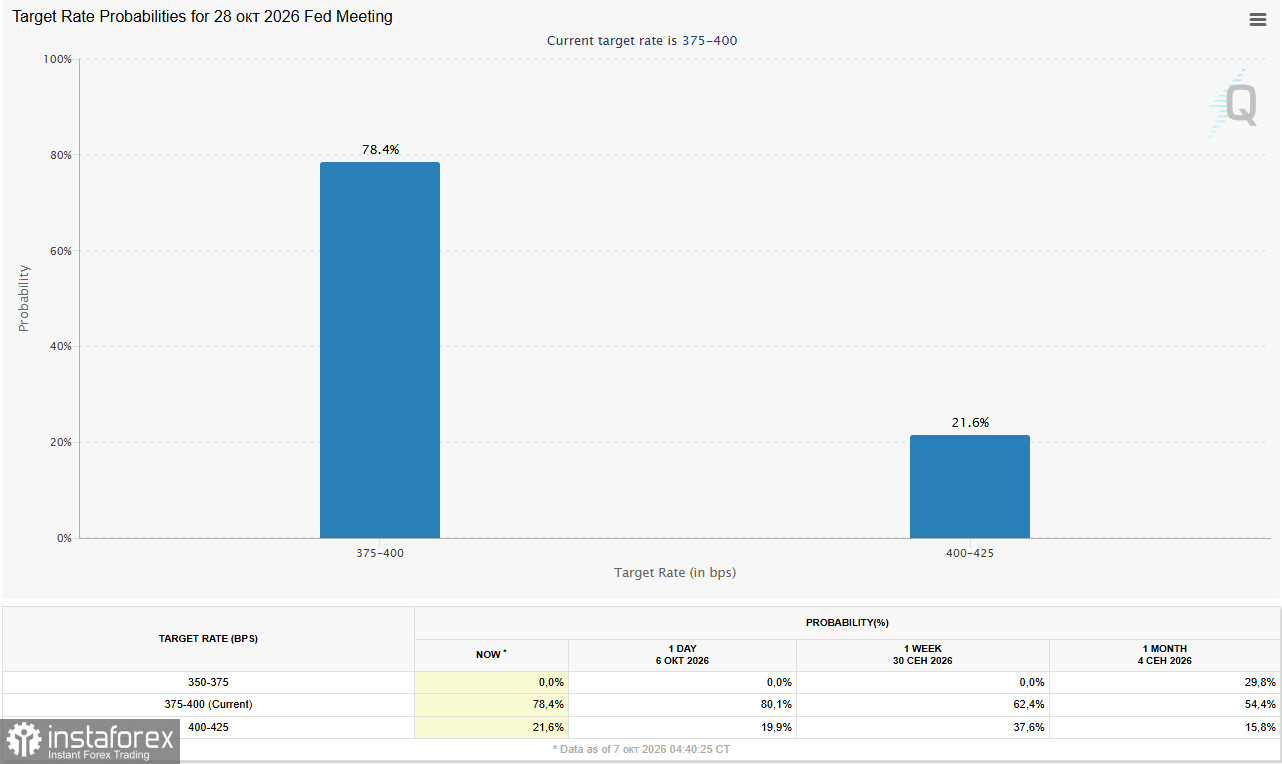Click the 100% y-axis tick label

(58, 59)
